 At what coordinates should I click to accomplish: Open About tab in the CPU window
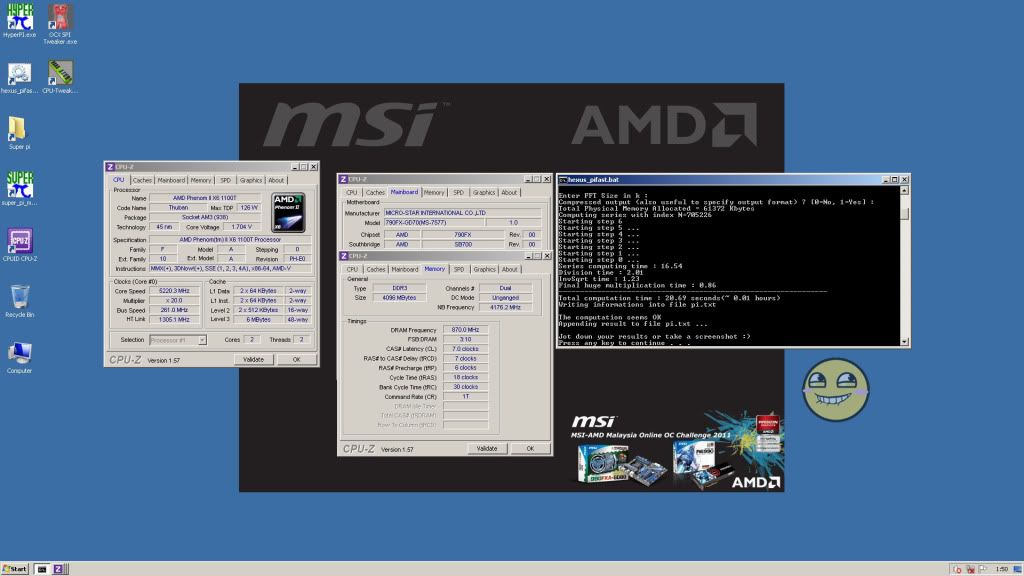(x=276, y=180)
